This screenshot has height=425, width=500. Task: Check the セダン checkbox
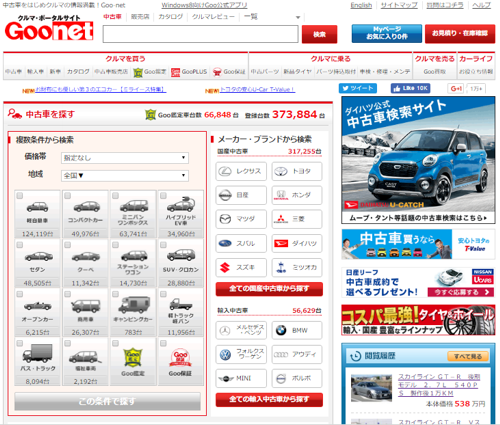coord(20,245)
